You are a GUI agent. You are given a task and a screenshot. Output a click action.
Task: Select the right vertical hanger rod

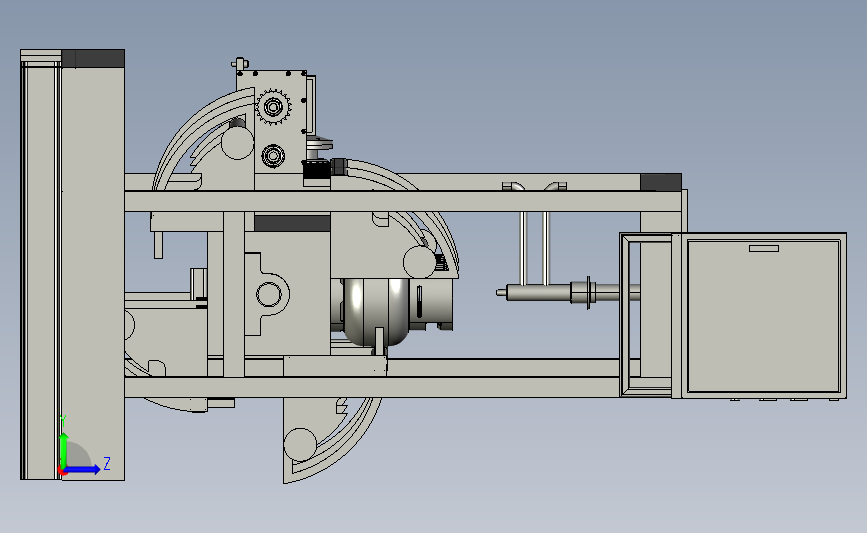pos(545,247)
